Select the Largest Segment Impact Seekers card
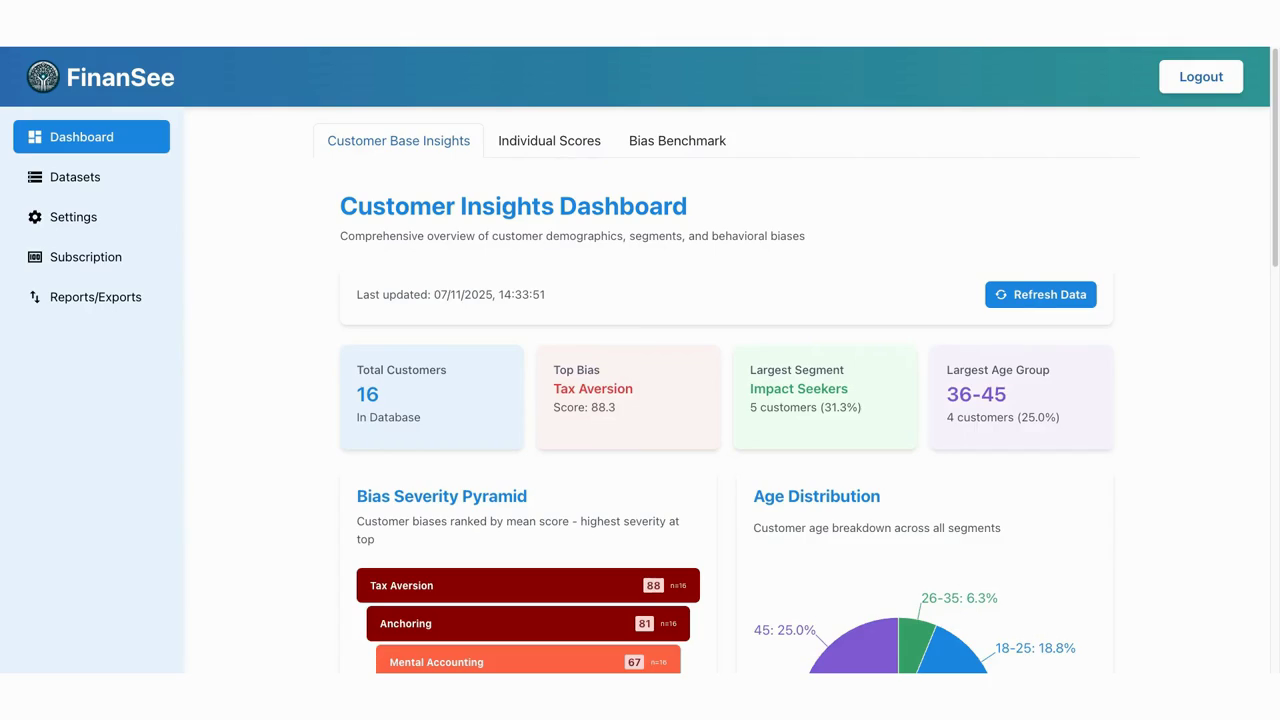This screenshot has width=1280, height=720. click(824, 396)
